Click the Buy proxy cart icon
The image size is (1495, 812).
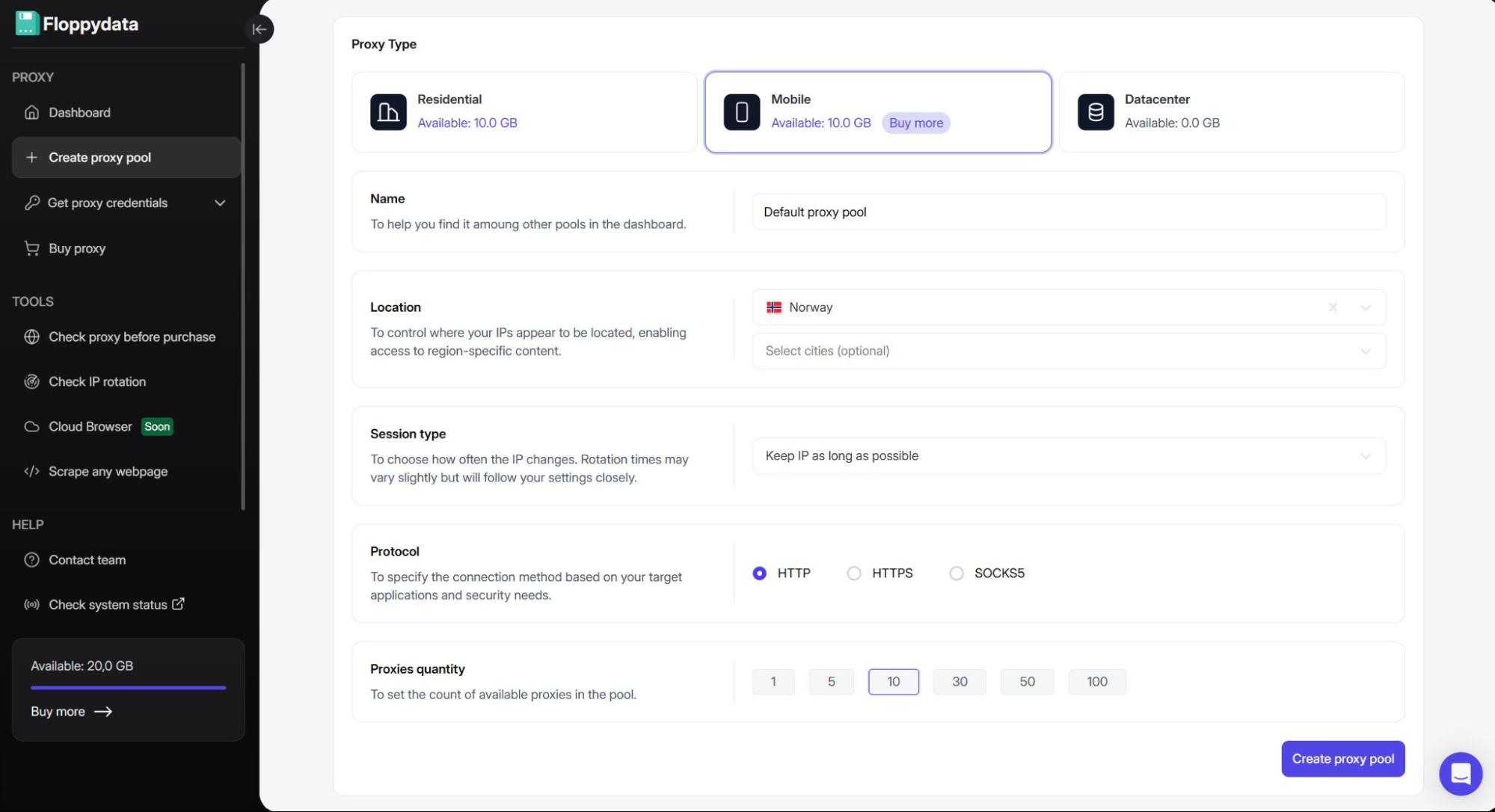point(31,248)
